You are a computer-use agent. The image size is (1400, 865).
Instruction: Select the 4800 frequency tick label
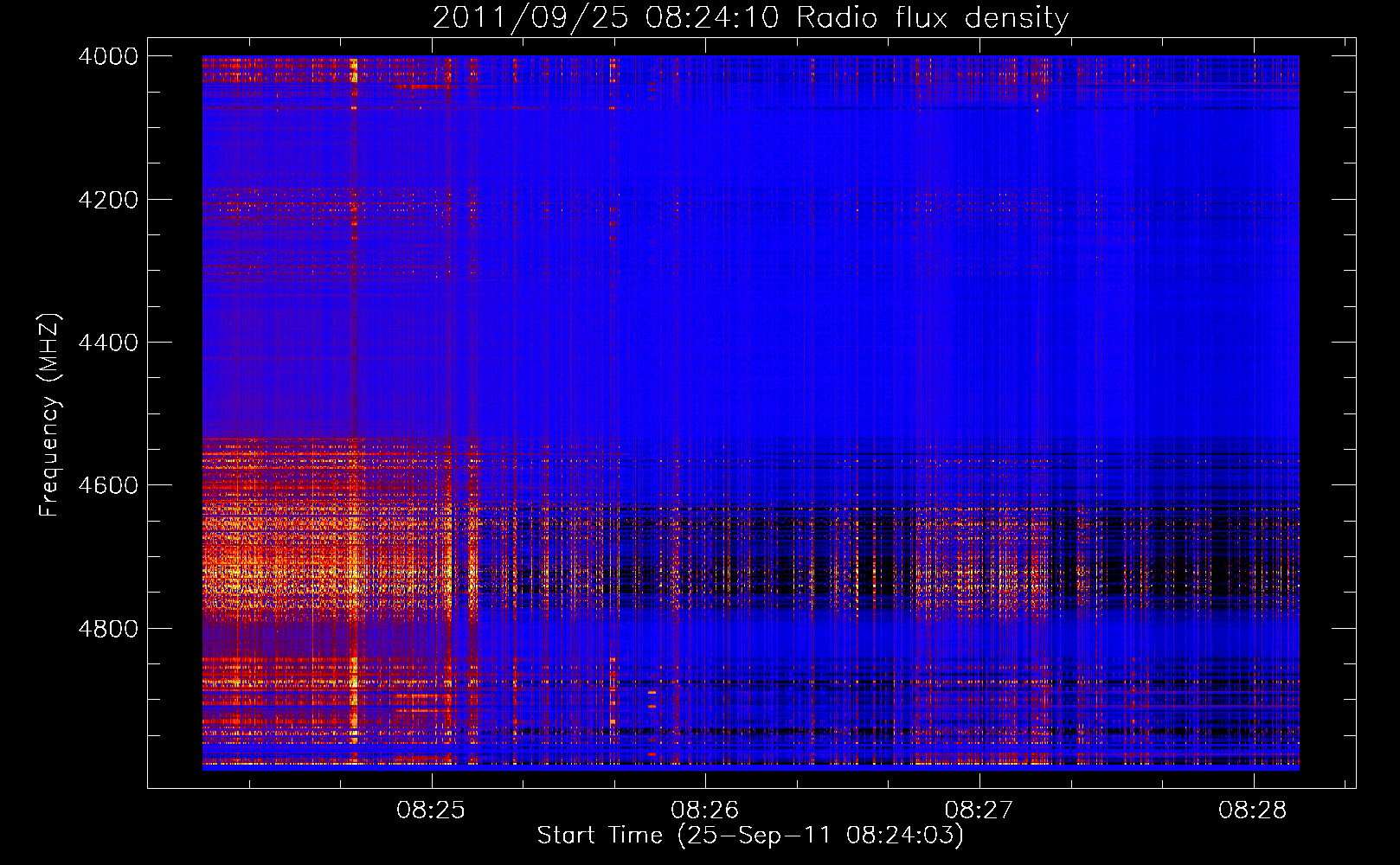coord(108,629)
